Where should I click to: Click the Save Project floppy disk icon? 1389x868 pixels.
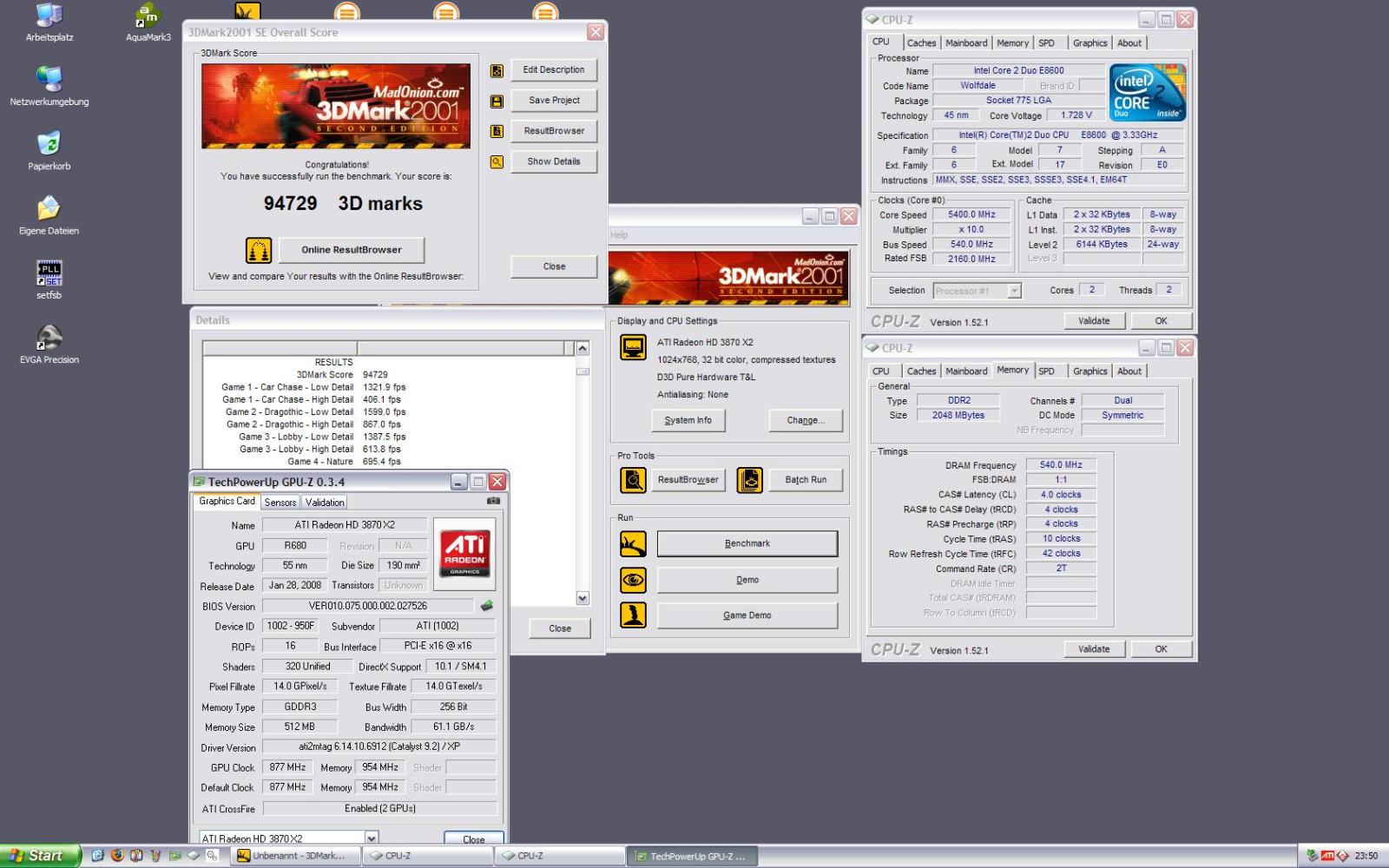(497, 101)
